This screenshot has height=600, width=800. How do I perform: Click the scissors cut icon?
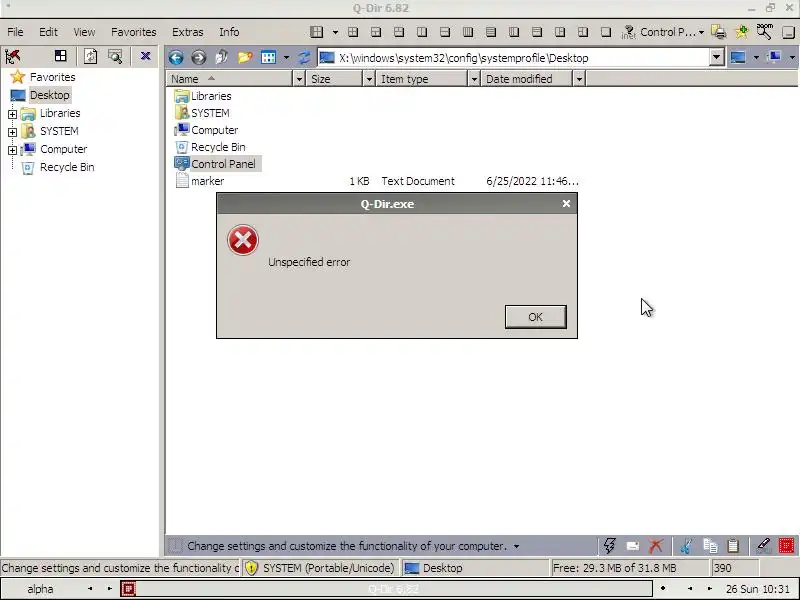686,546
